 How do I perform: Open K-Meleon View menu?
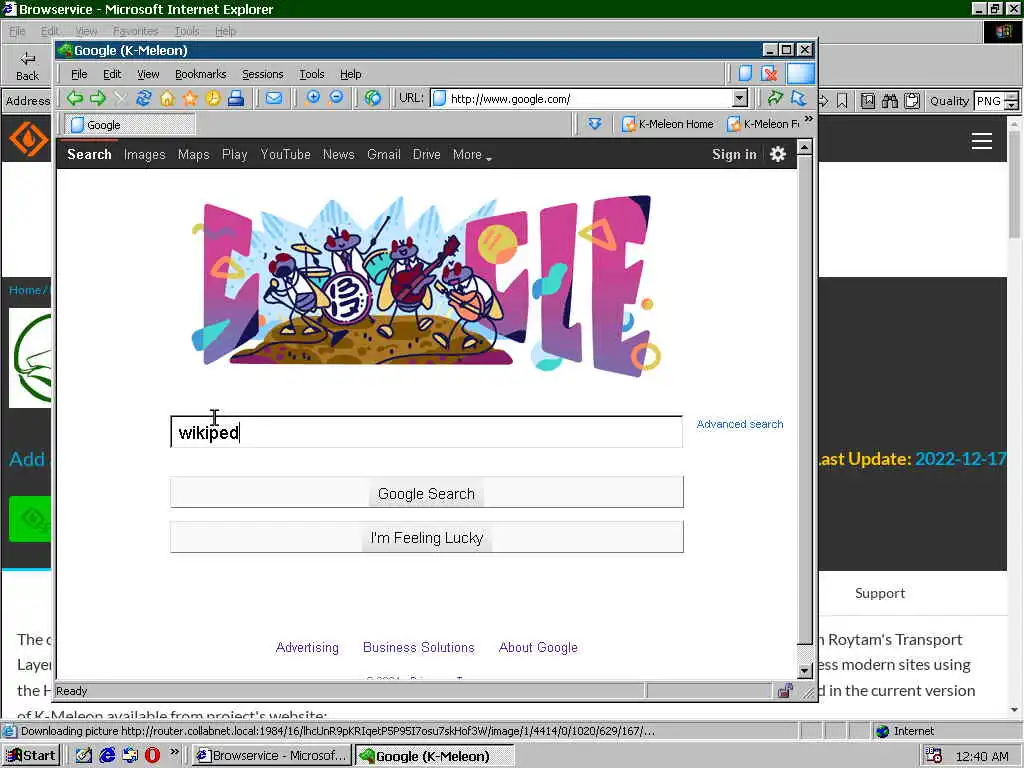pyautogui.click(x=148, y=74)
